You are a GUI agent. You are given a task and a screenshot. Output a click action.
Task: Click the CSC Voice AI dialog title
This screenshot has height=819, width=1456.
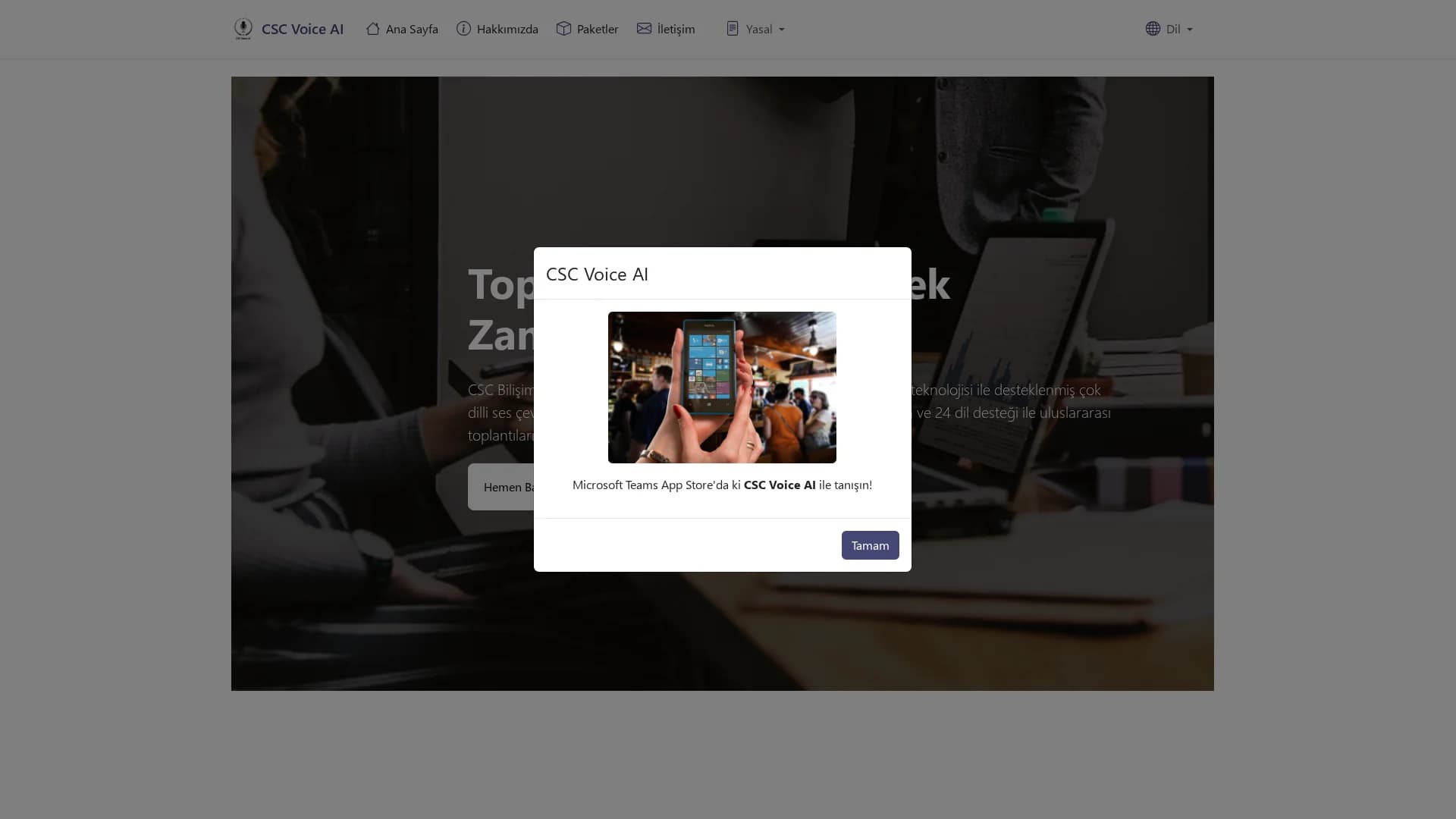[597, 274]
